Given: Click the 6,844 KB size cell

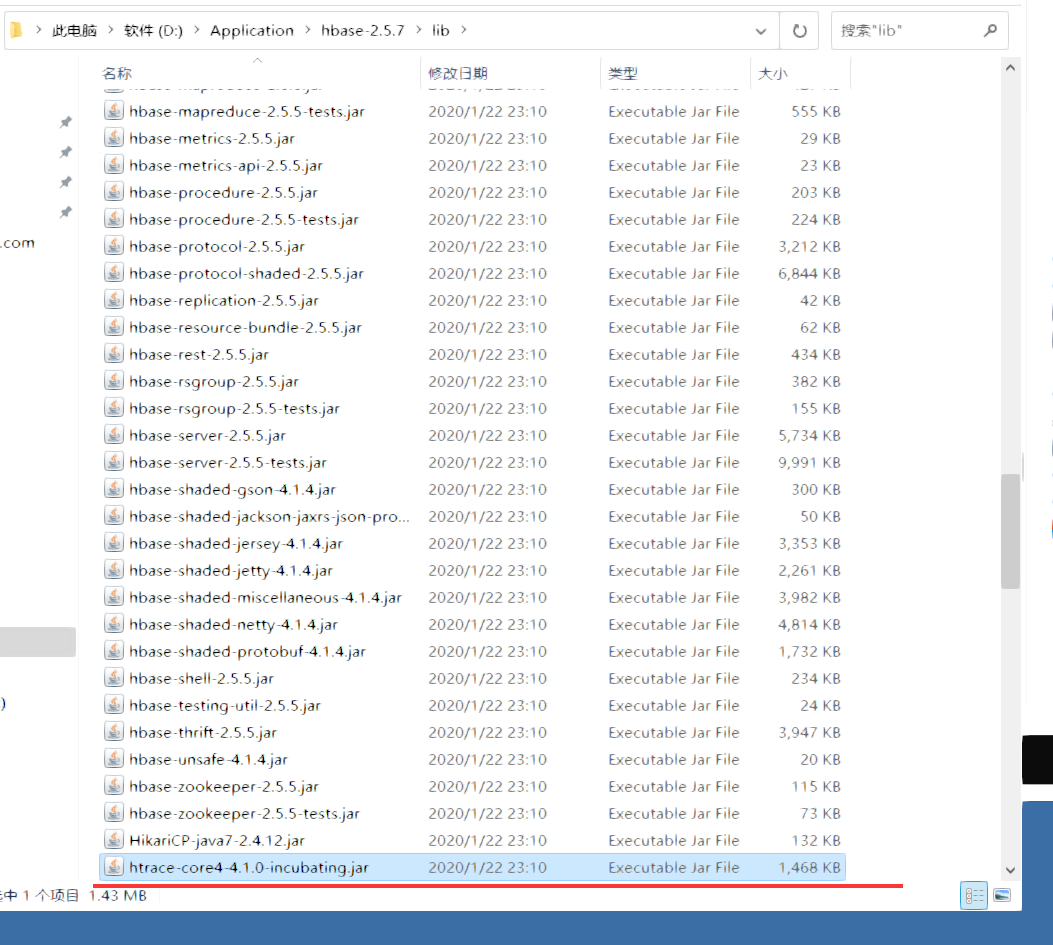Looking at the screenshot, I should [809, 273].
